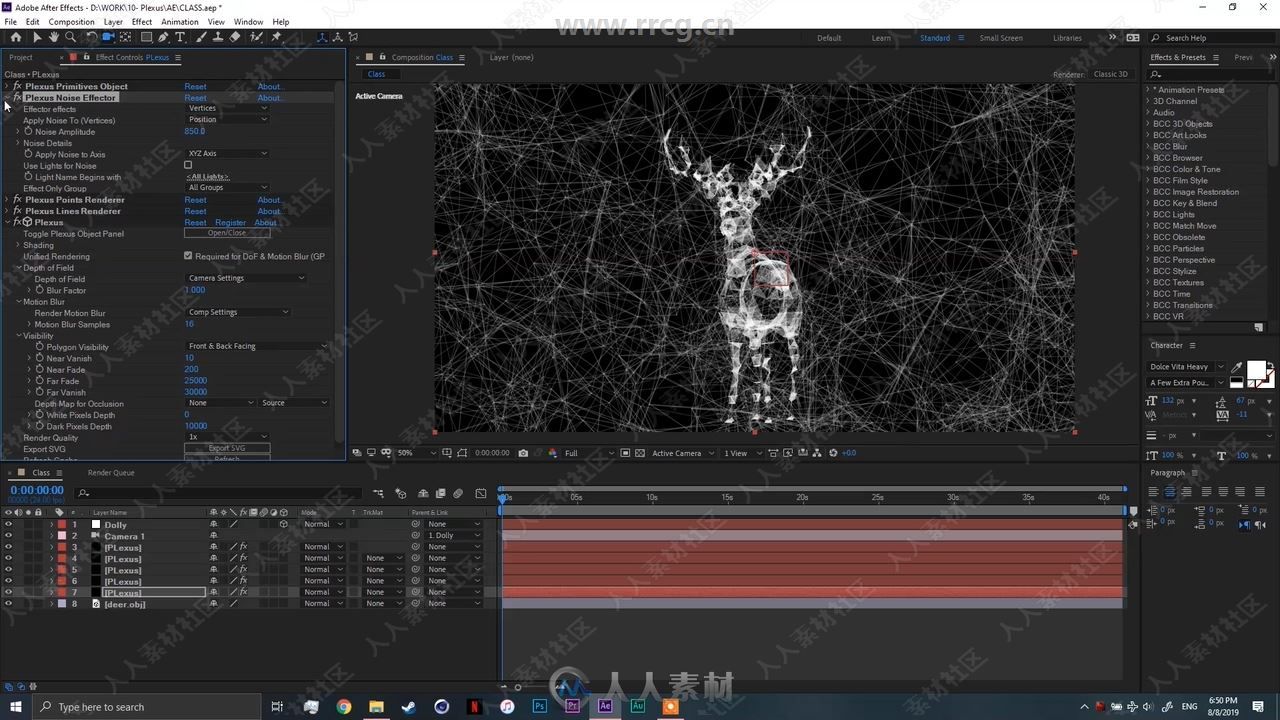Open the composition mini-flowchart in timeline
The width and height of the screenshot is (1280, 720).
coord(378,493)
